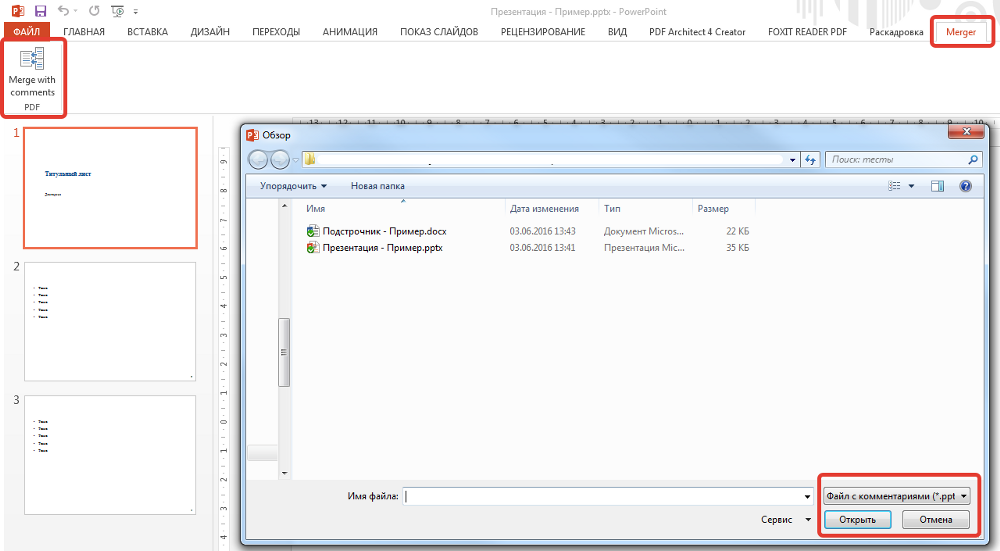
Task: Click the refresh icon beside the address bar
Action: 811,159
